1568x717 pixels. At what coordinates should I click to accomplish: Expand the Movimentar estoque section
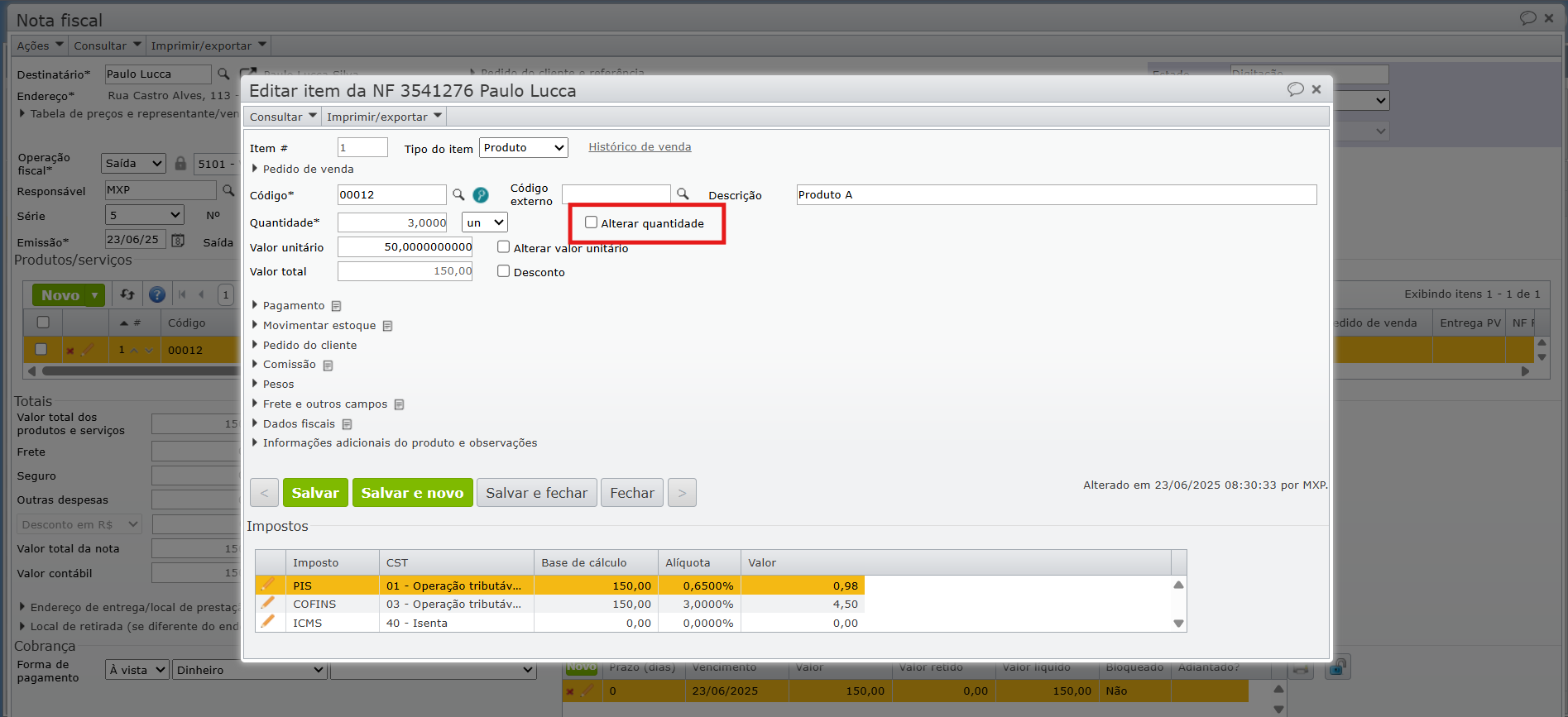tap(314, 326)
